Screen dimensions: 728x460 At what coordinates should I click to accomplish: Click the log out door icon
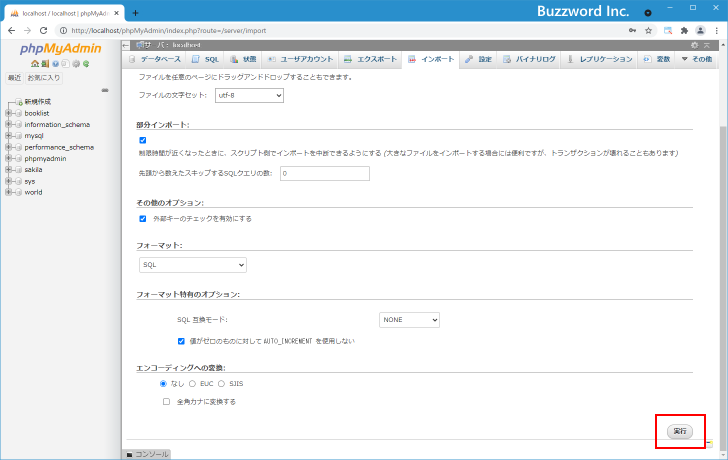pos(45,64)
